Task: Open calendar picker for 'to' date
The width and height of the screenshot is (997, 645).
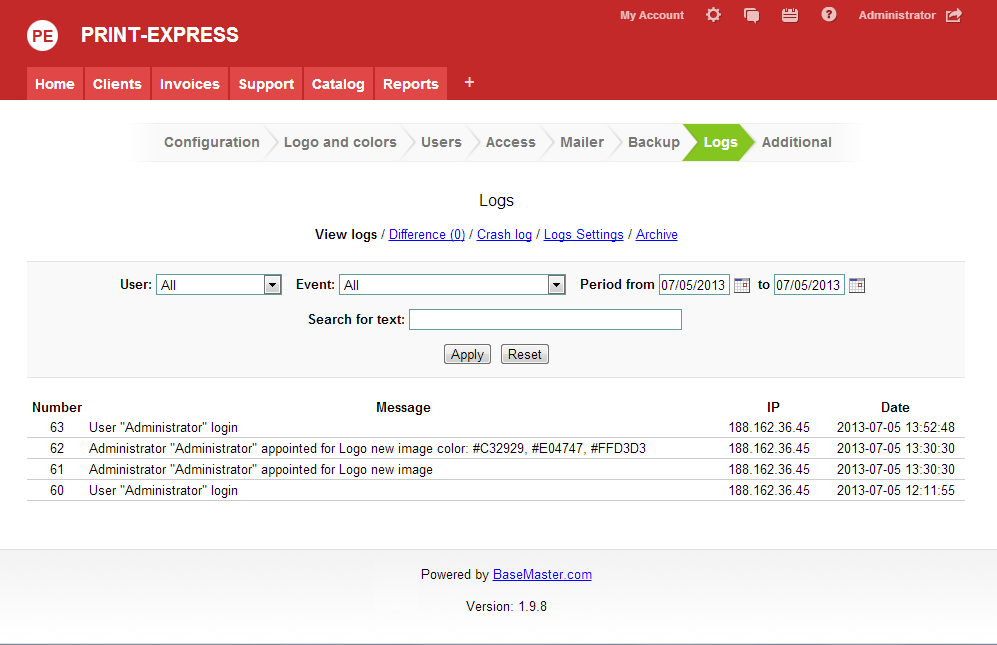Action: coord(856,285)
